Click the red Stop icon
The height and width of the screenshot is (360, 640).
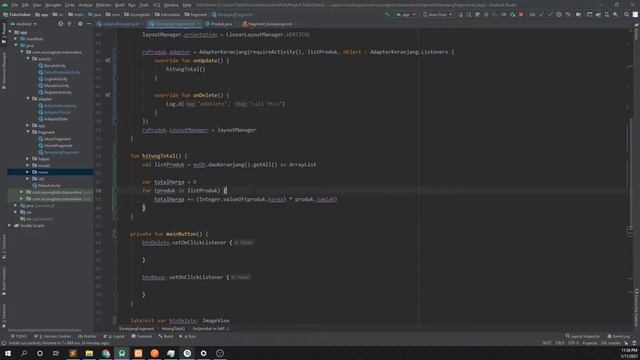(x=521, y=14)
